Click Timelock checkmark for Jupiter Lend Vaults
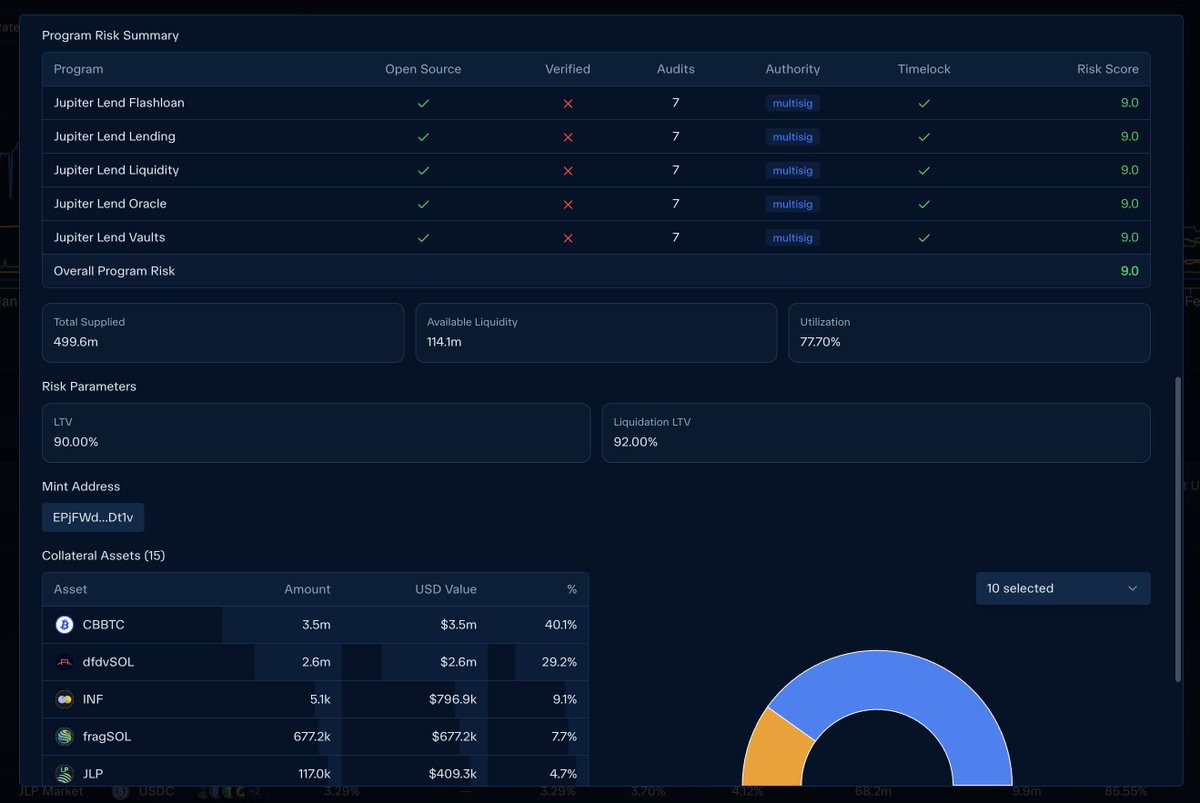The image size is (1200, 803). click(924, 238)
